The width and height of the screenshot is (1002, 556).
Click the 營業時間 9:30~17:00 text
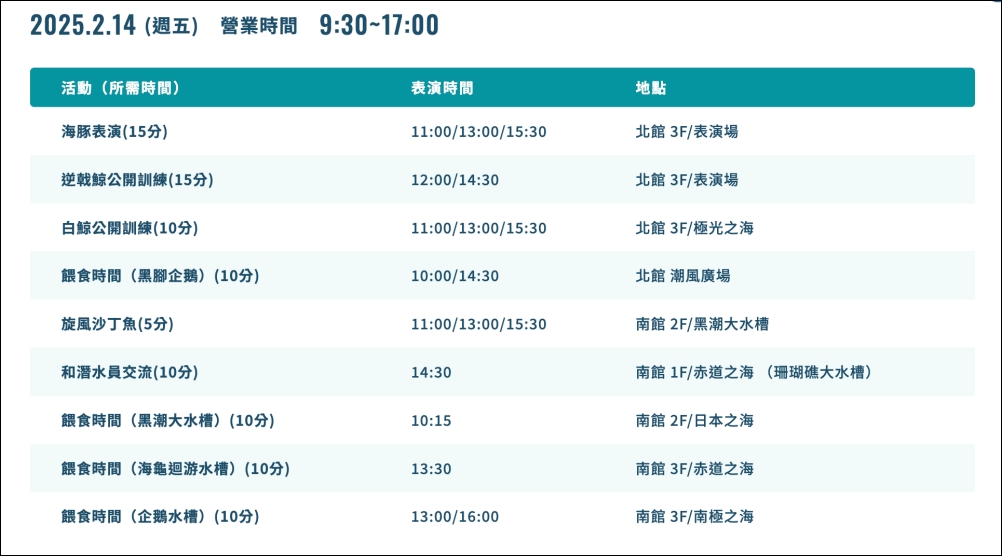(330, 26)
